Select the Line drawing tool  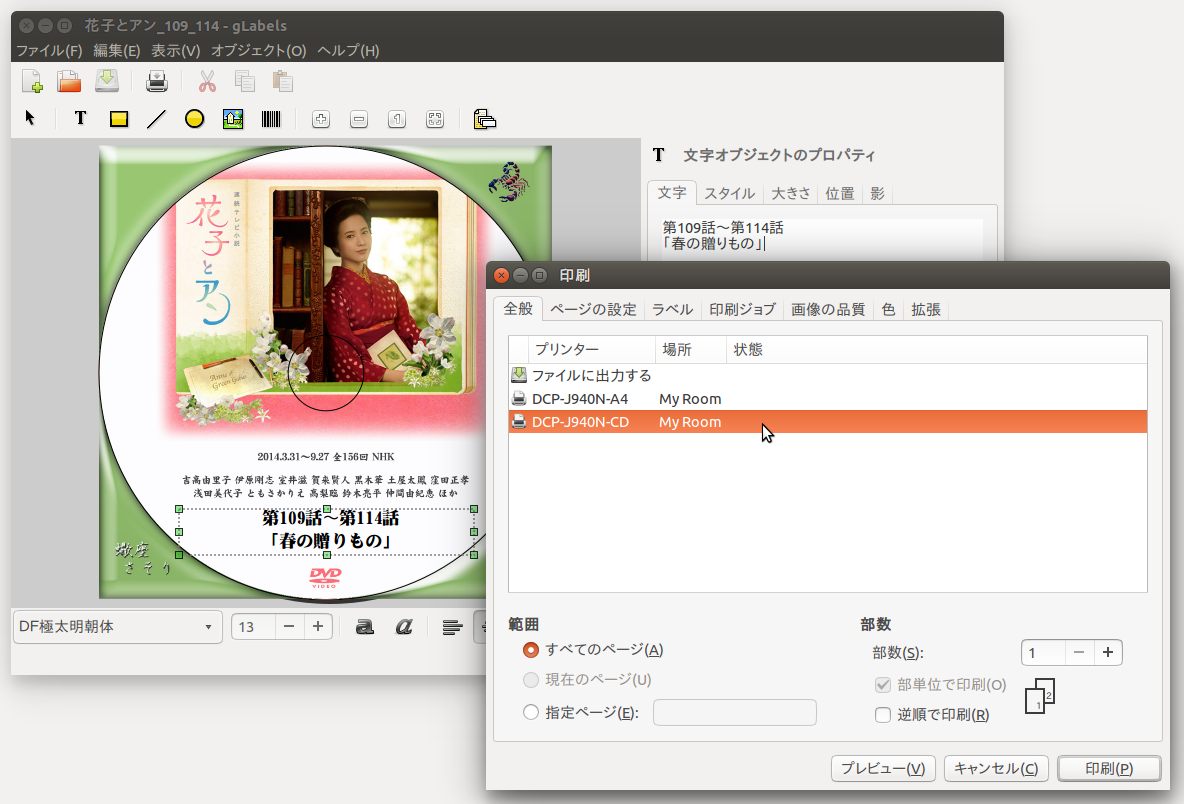156,119
